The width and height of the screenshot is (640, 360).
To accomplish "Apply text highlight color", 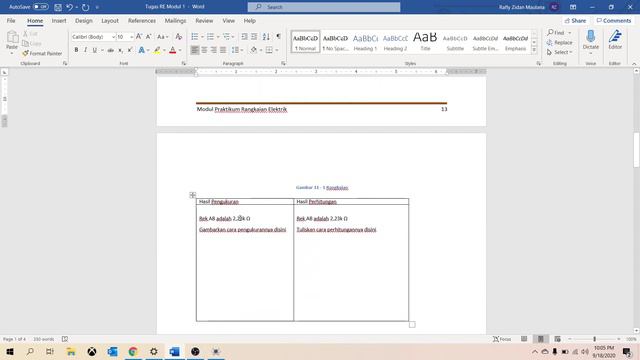I will coord(157,50).
